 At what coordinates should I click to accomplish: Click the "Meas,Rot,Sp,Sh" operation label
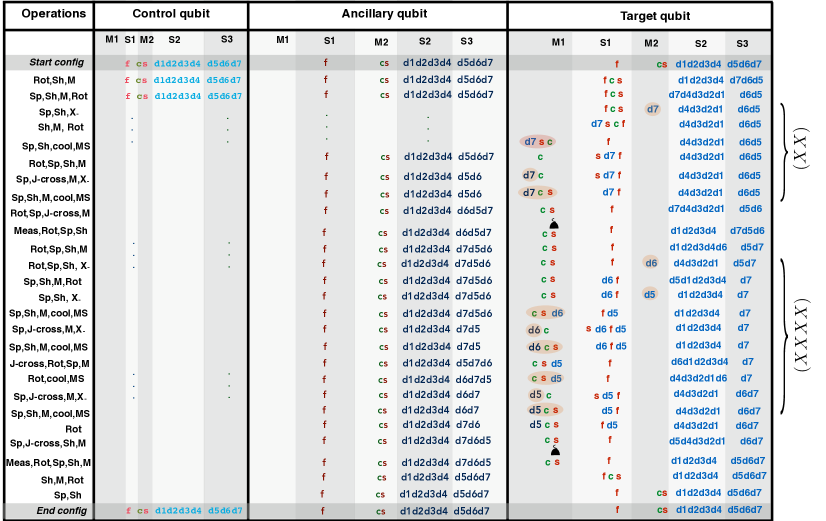point(51,231)
